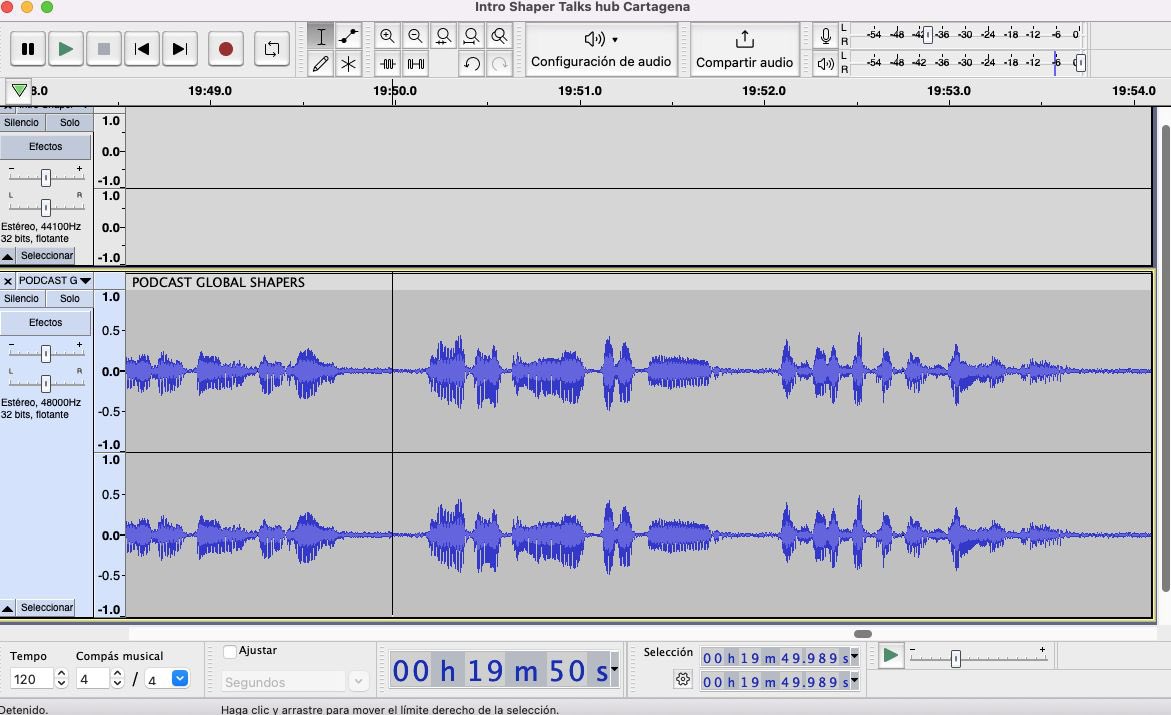
Task: Select the Envelope tool
Action: 349,36
